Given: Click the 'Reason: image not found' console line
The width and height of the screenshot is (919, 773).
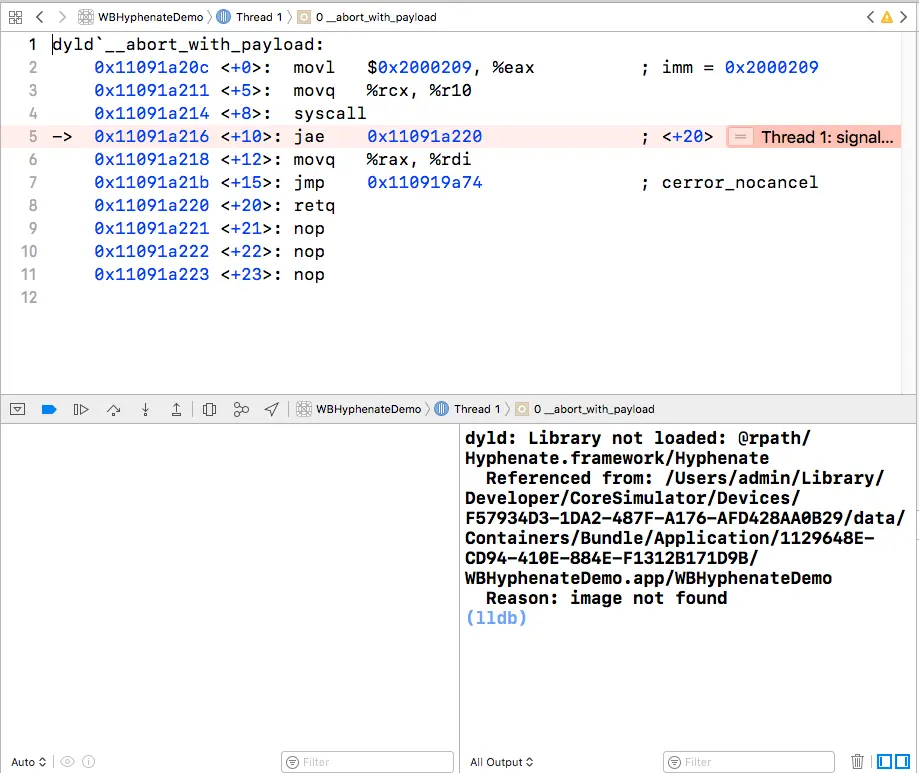Looking at the screenshot, I should 607,598.
